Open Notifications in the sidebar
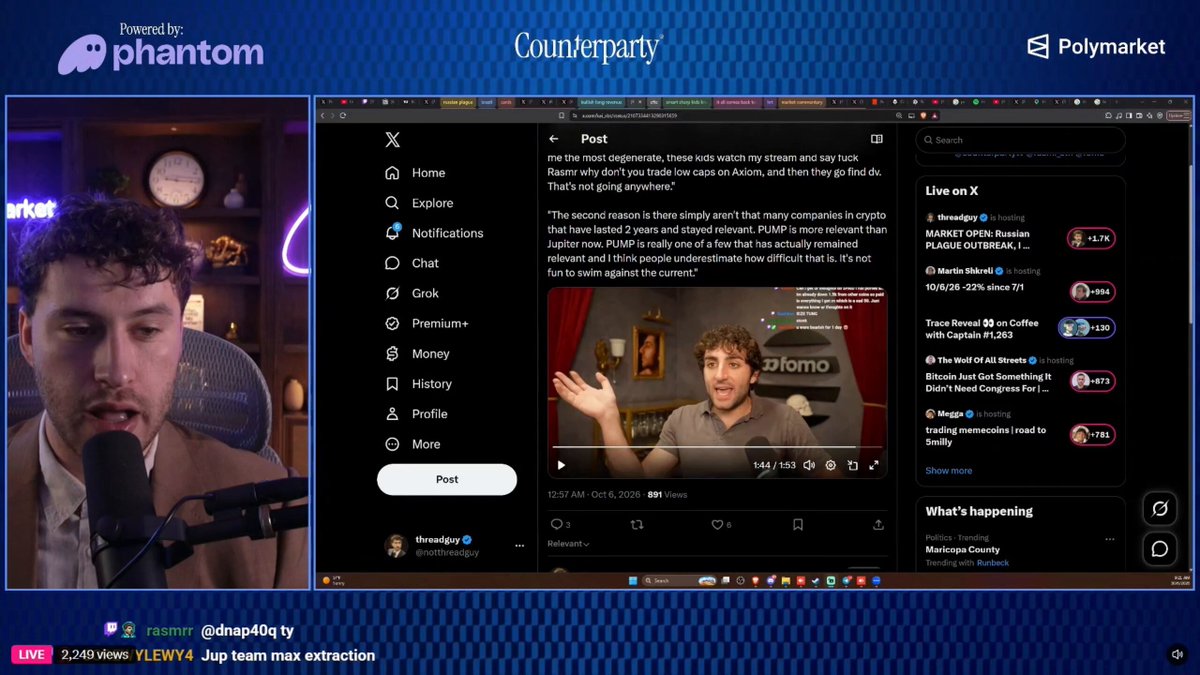Screen dimensions: 1200x675 pyautogui.click(x=434, y=233)
